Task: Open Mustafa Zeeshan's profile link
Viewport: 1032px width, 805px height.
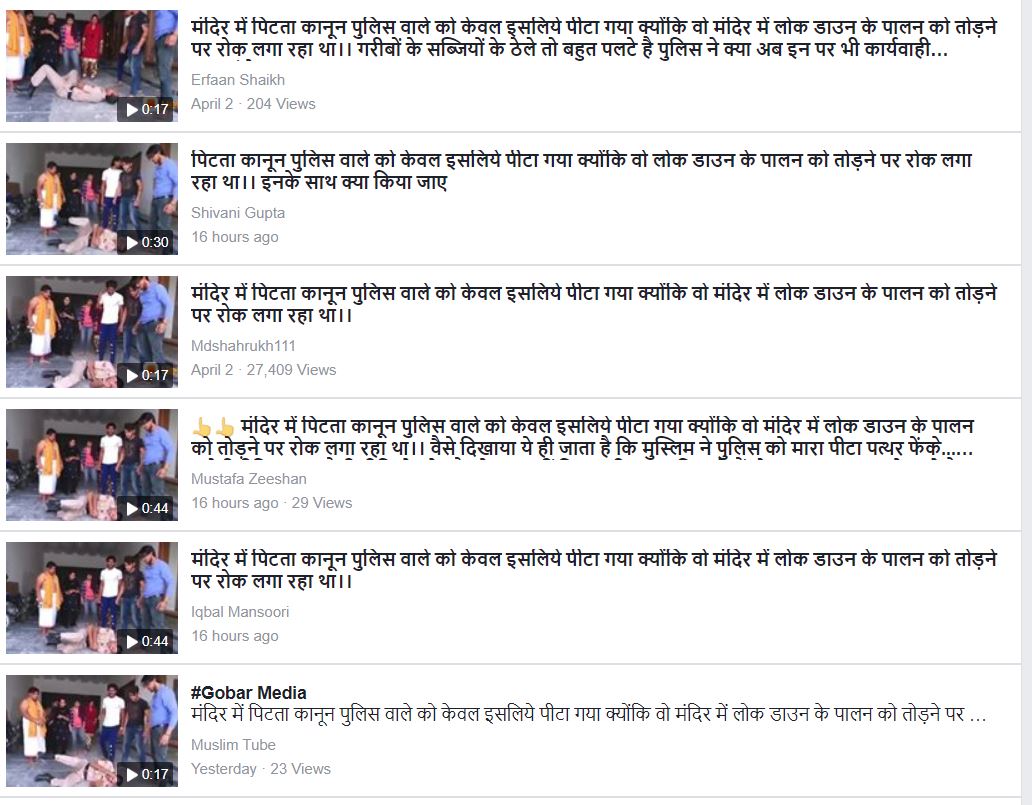Action: 248,479
